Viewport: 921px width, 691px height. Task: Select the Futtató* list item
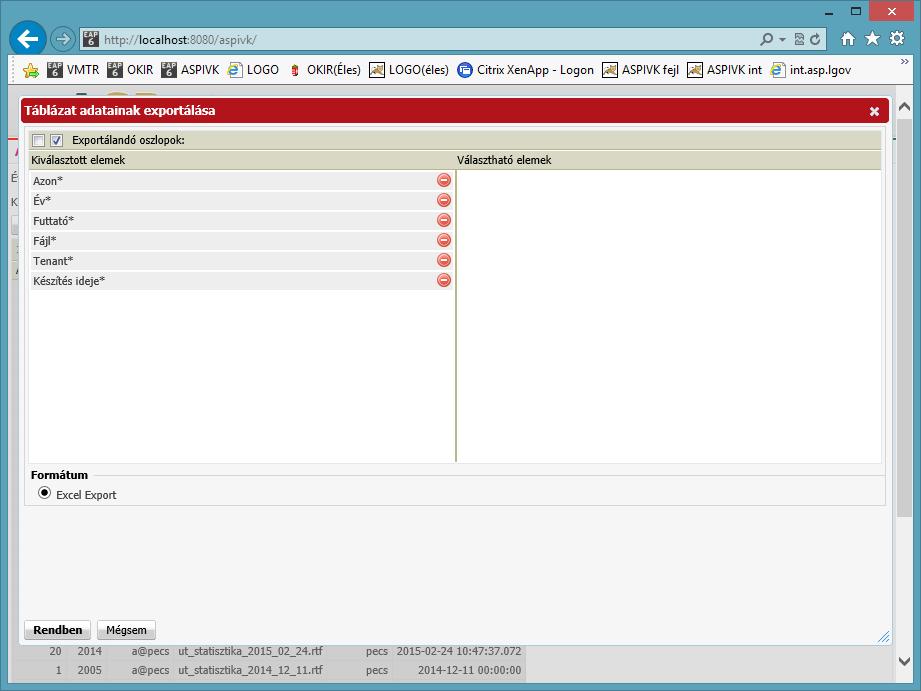coord(242,220)
